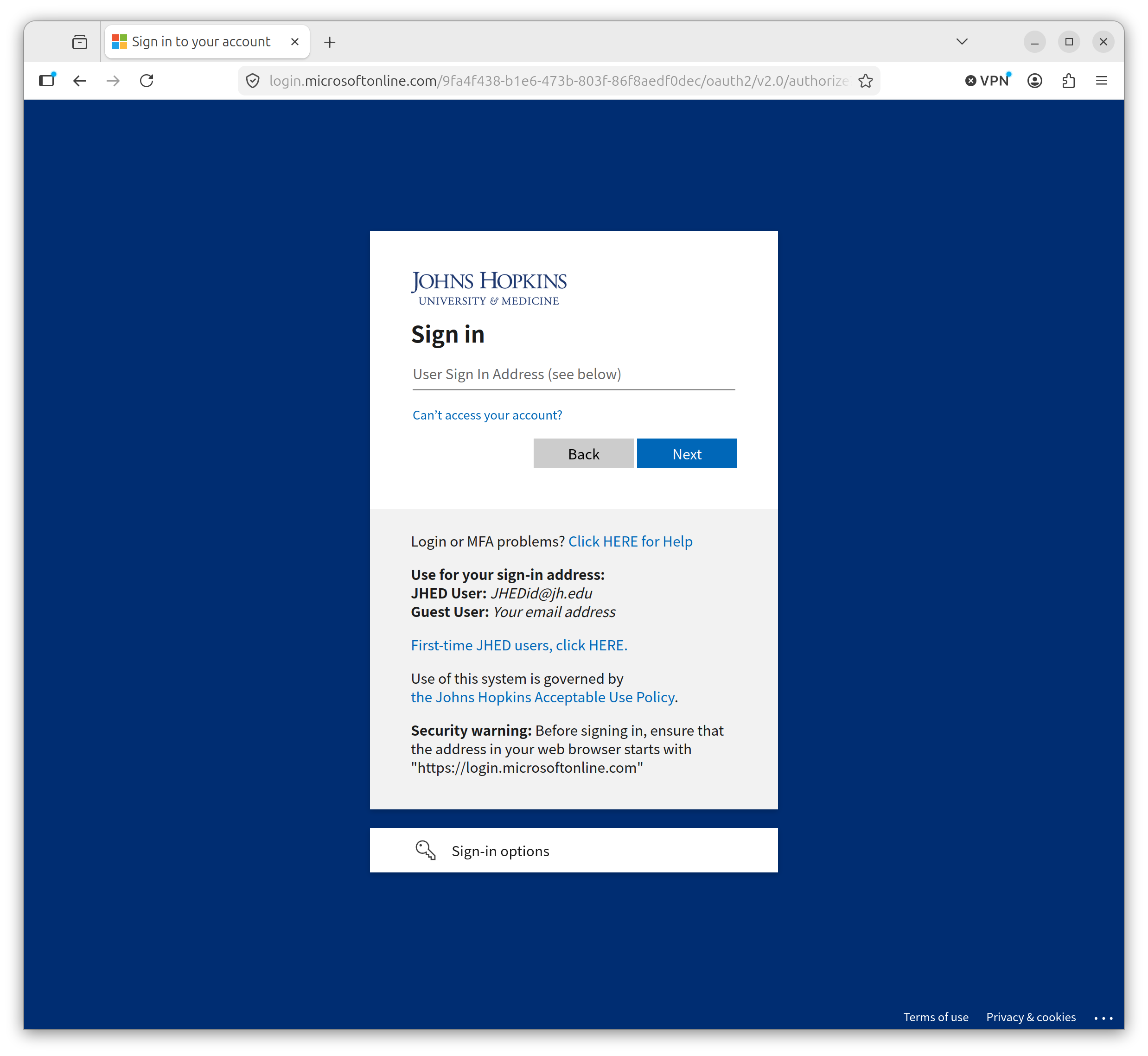Expand the list all tabs chevron
This screenshot has height=1056, width=1148.
point(962,42)
